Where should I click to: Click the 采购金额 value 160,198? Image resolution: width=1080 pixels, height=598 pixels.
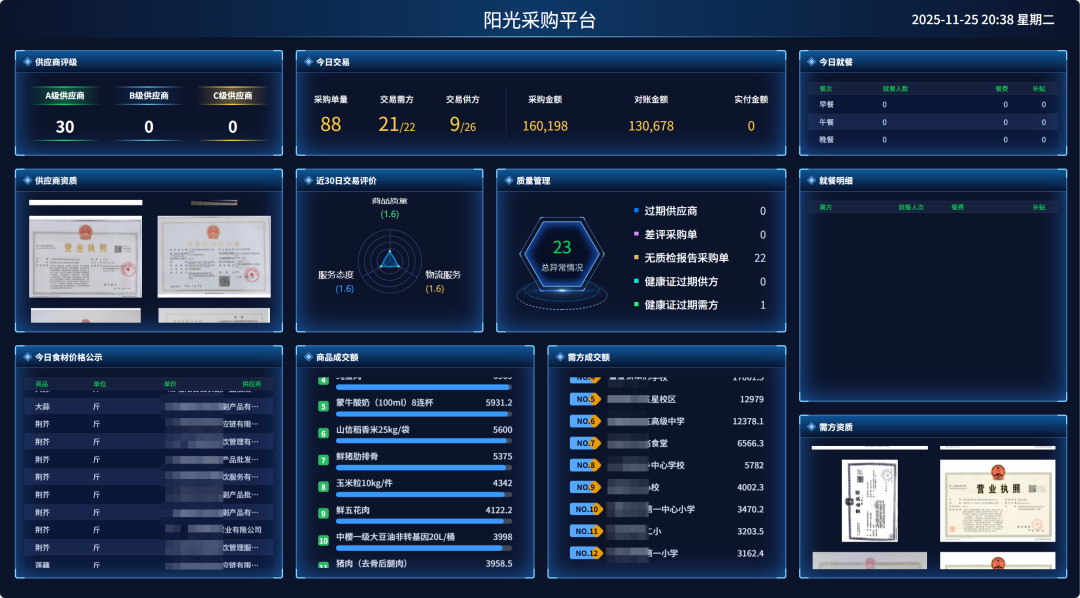pos(545,126)
